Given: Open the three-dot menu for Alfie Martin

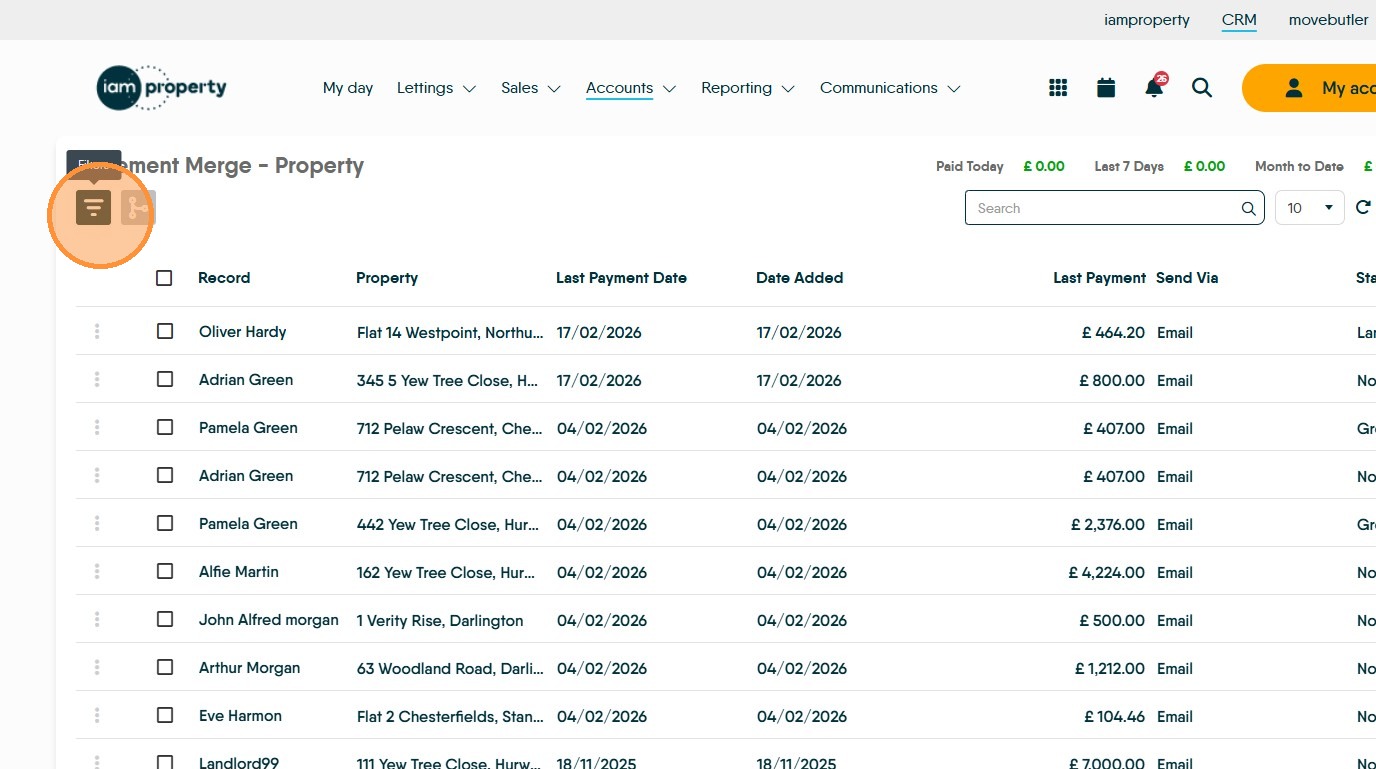Looking at the screenshot, I should coord(97,571).
